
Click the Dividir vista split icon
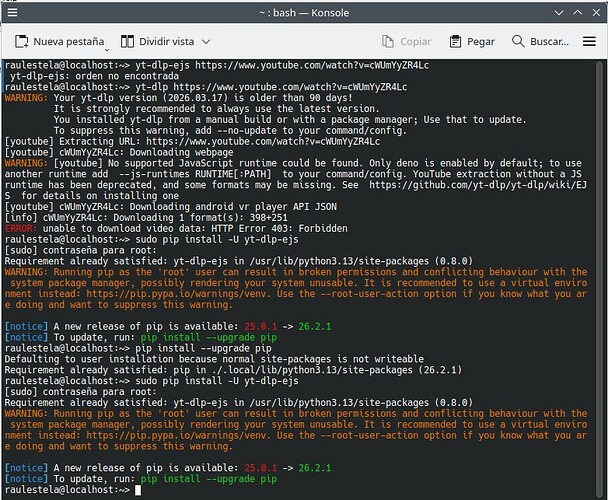point(127,42)
